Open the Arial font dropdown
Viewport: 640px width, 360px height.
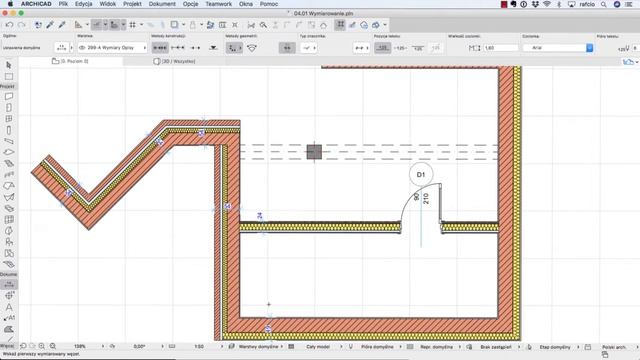coord(558,48)
